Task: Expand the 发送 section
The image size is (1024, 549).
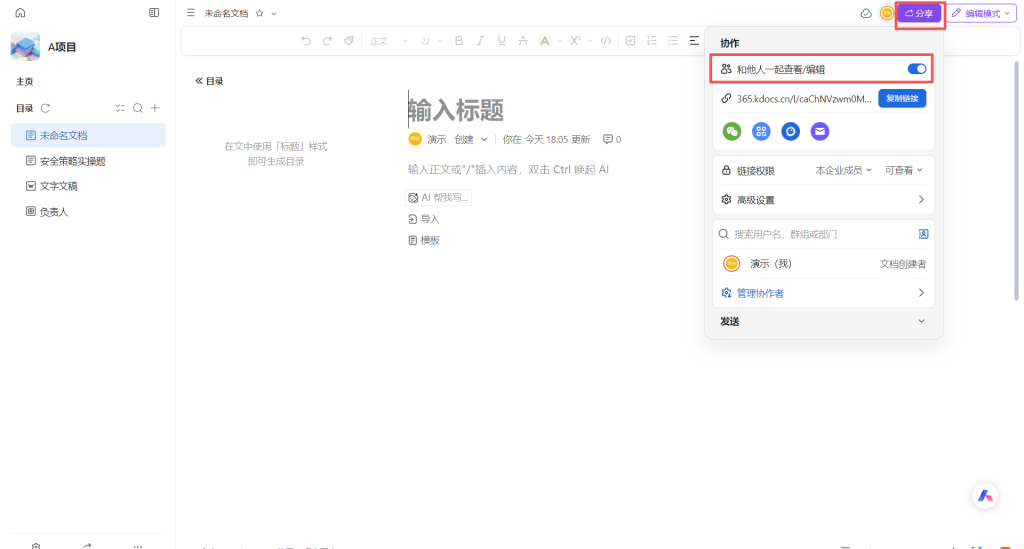Action: pos(823,321)
